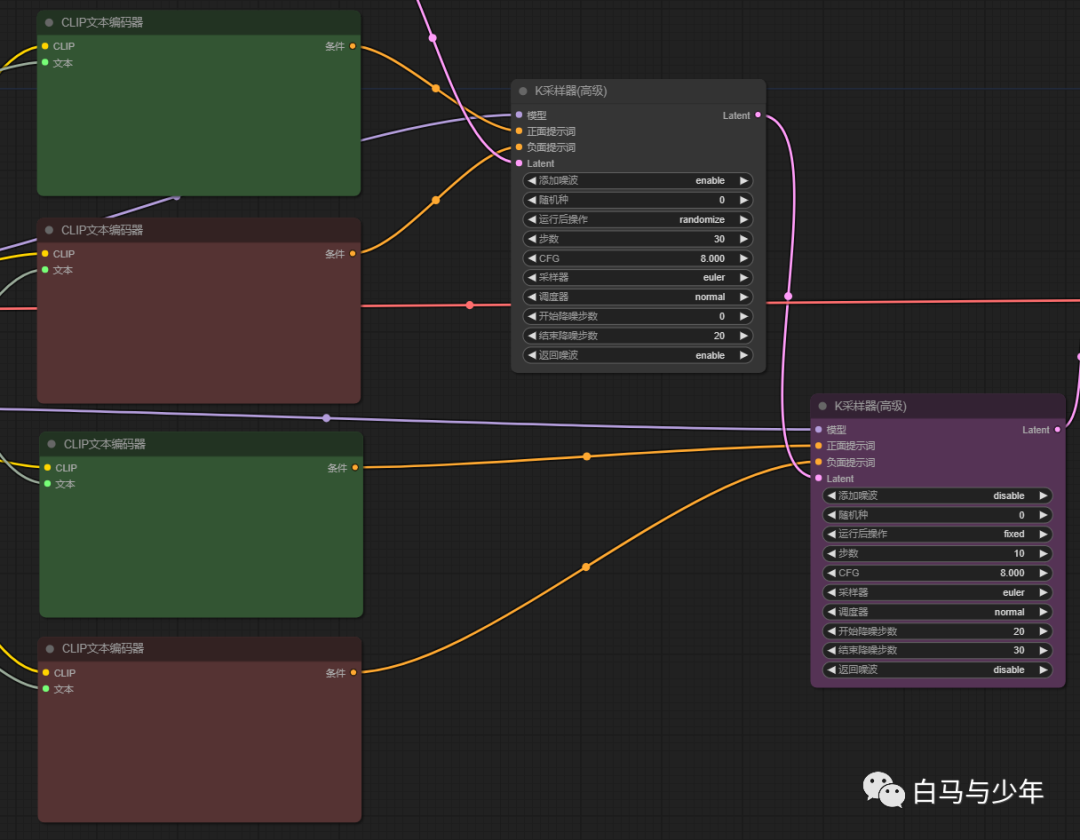
Task: Toggle 添加噪波 currently set to enable
Action: (637, 181)
